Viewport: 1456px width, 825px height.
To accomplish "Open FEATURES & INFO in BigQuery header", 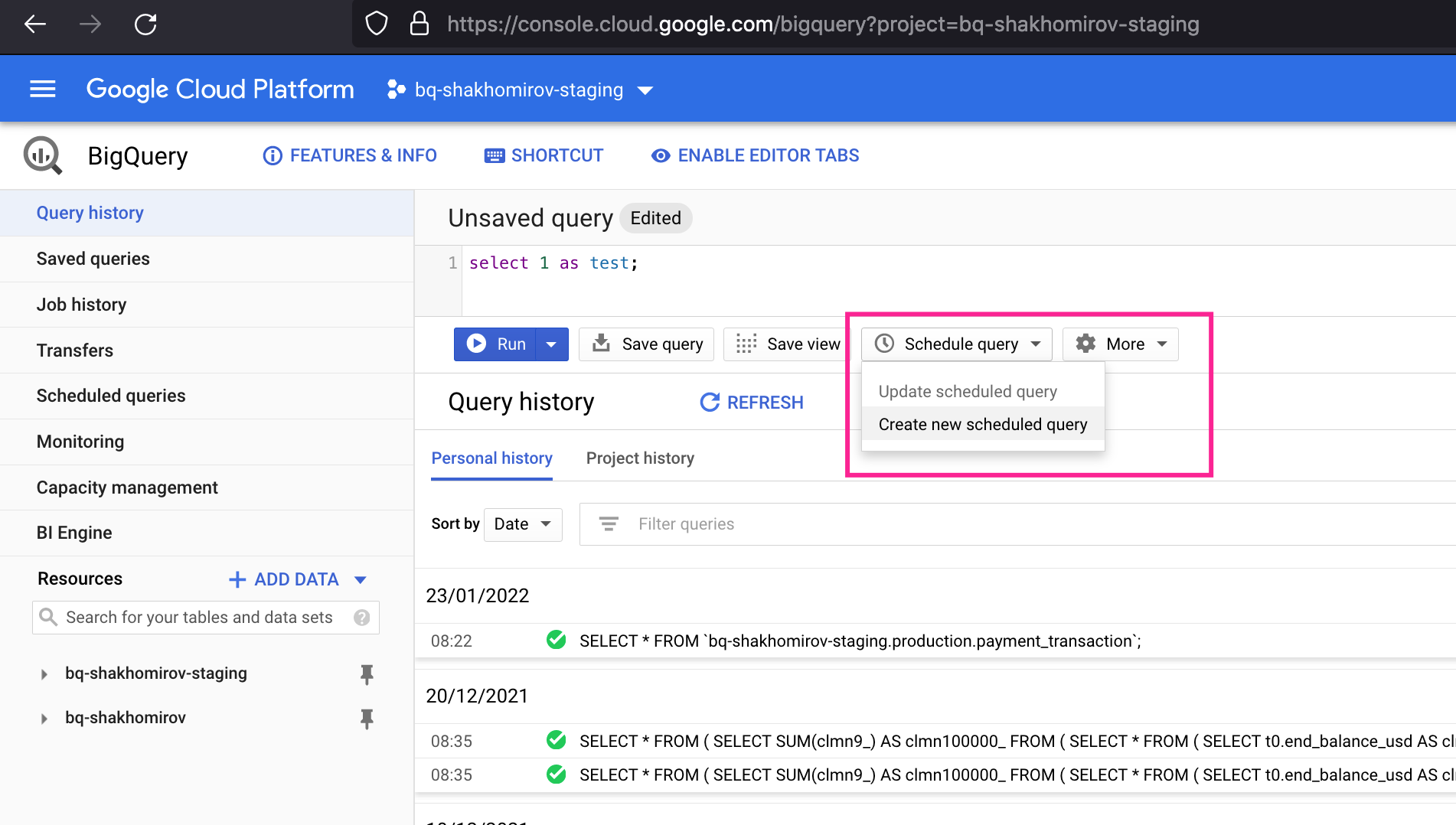I will coord(273,155).
